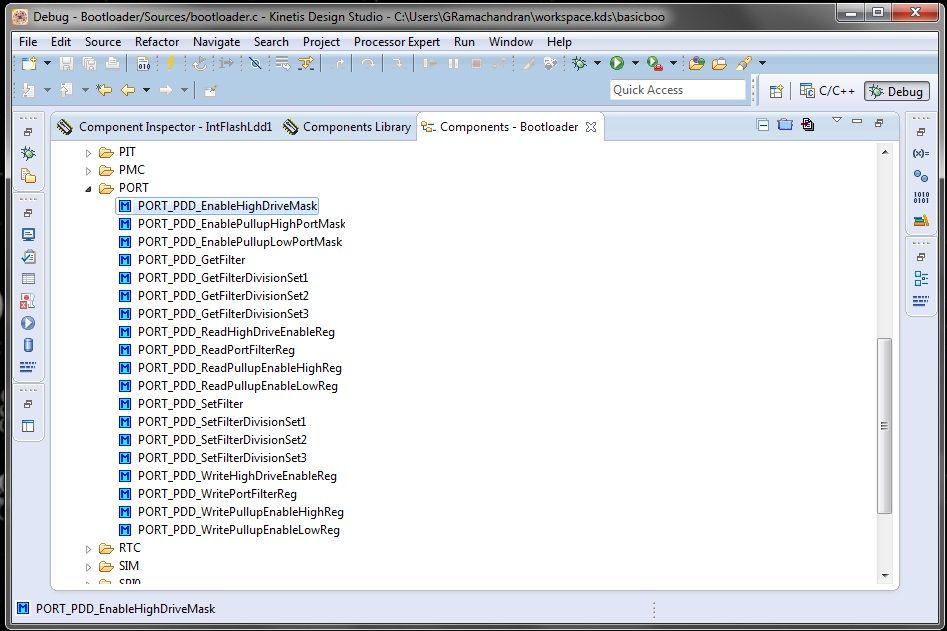The width and height of the screenshot is (947, 631).
Task: Start debugging with the bug toolbar icon
Action: coord(578,64)
